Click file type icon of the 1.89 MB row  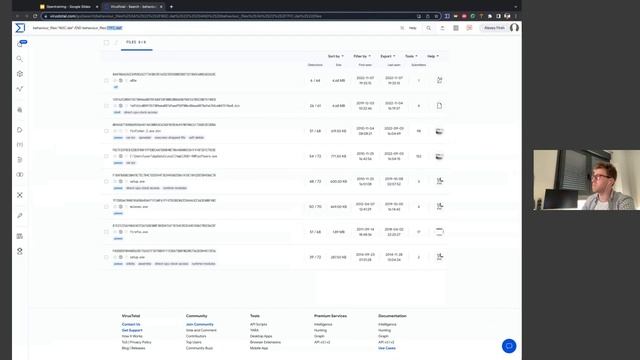click(x=439, y=232)
